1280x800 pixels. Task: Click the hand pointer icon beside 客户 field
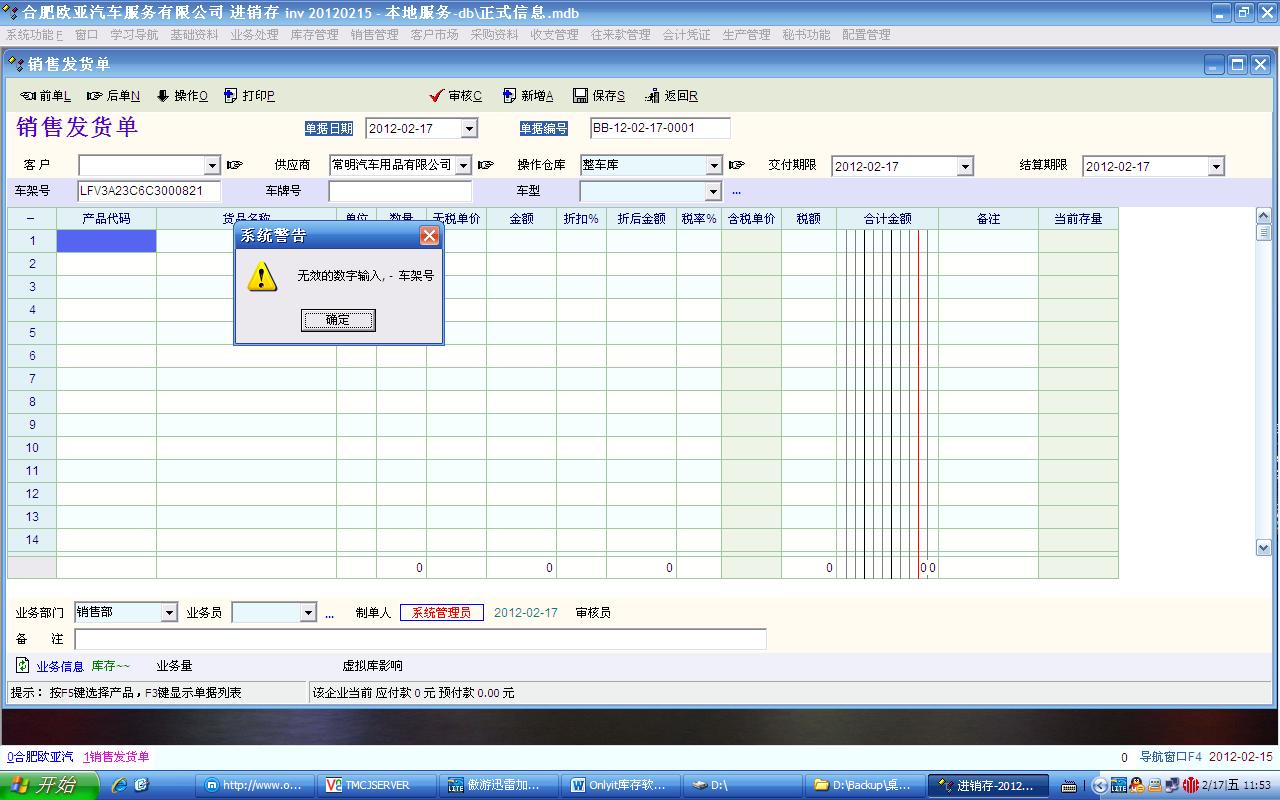tap(235, 165)
